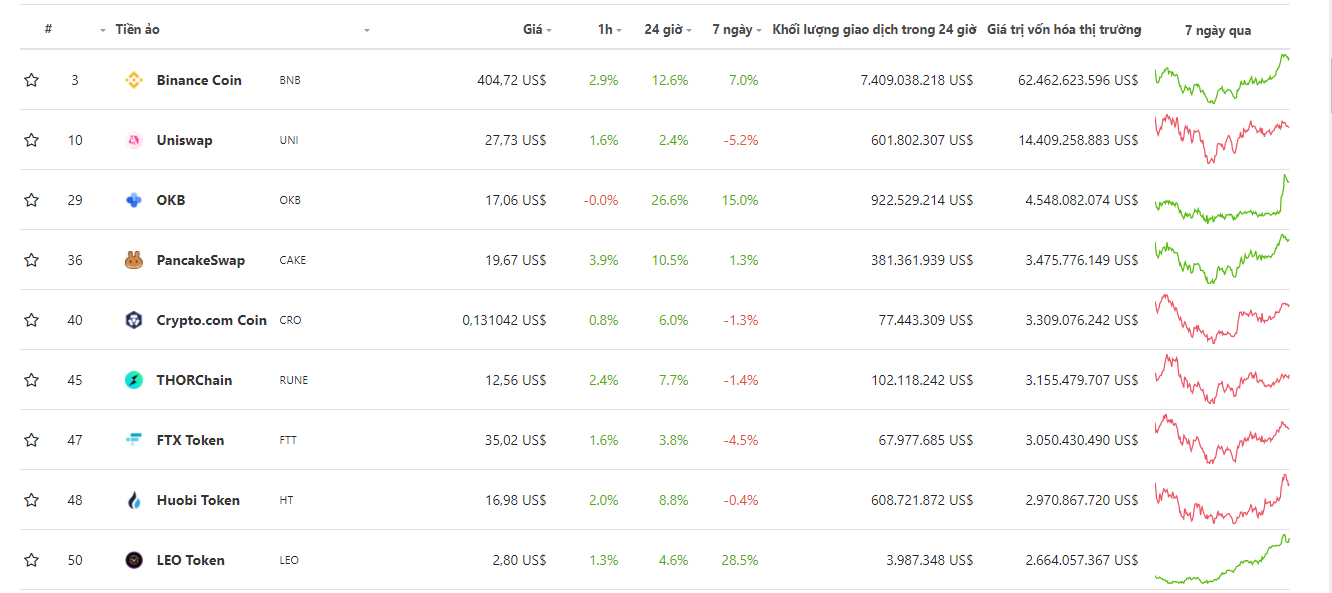Click the RUNE ticker symbol
1332x593 pixels.
point(294,380)
